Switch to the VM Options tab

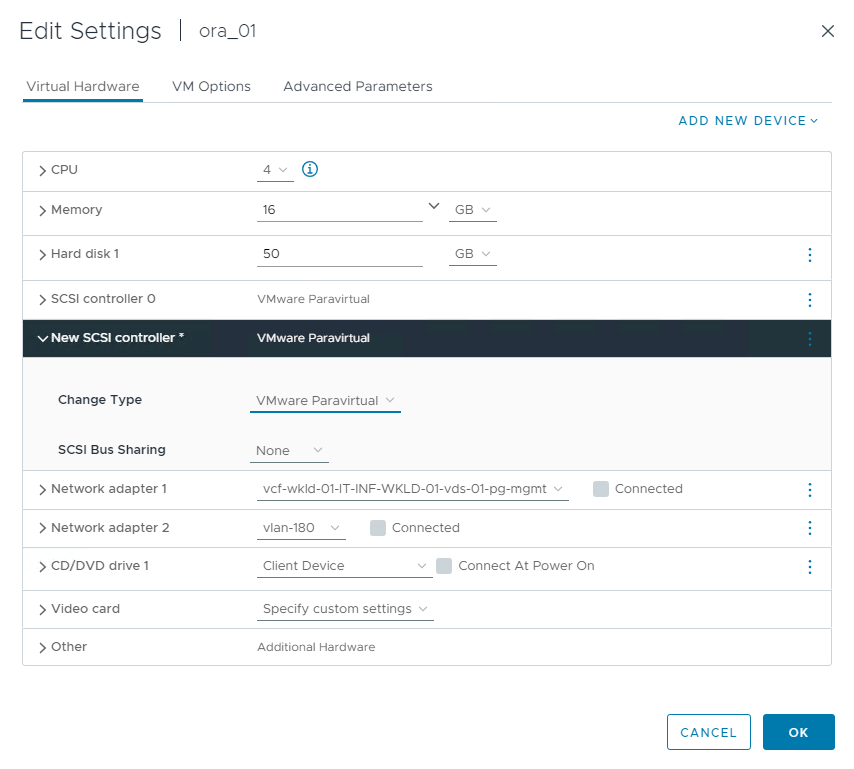point(211,87)
